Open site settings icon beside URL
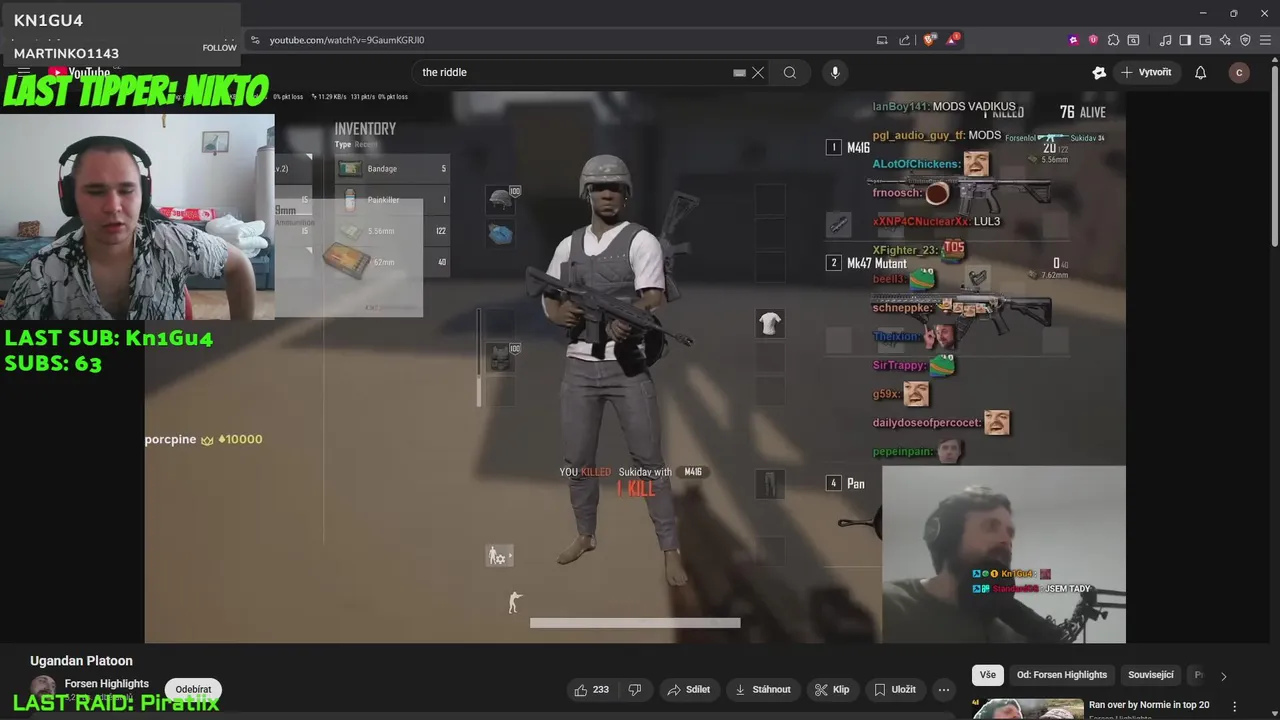Screen dimensions: 1280x720 click(x=255, y=40)
